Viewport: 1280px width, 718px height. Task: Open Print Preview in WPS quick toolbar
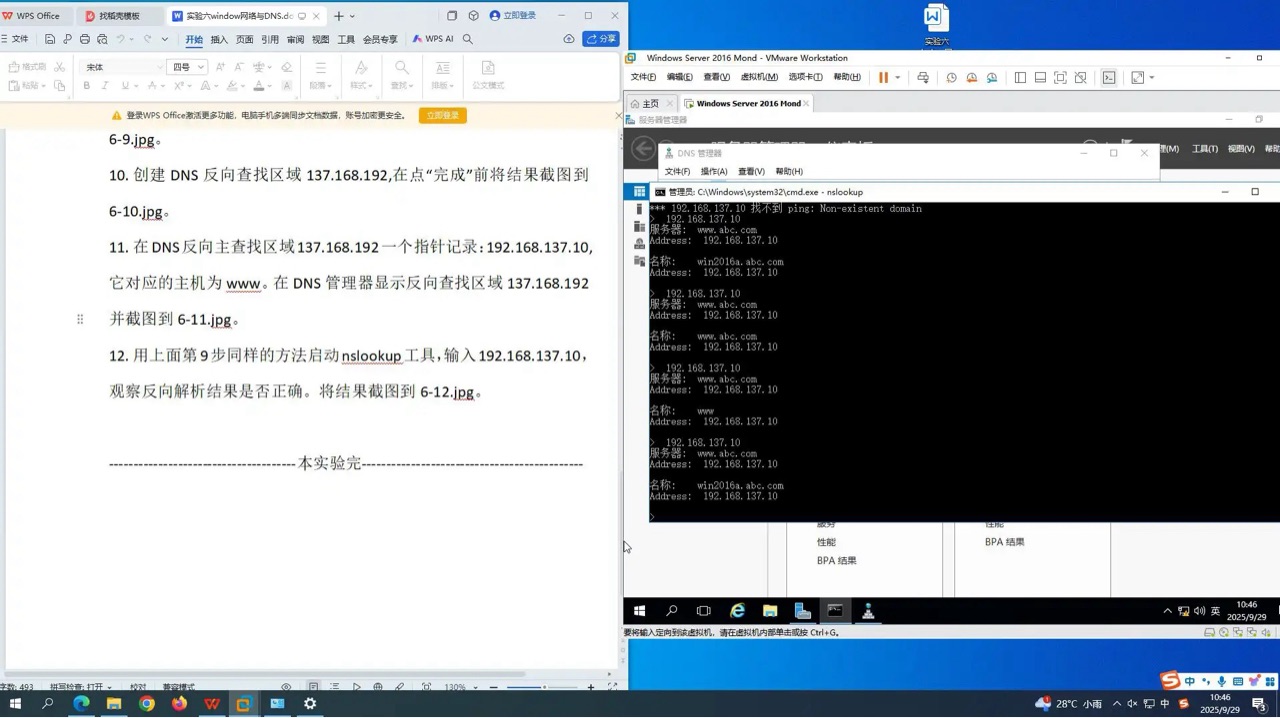tap(102, 39)
